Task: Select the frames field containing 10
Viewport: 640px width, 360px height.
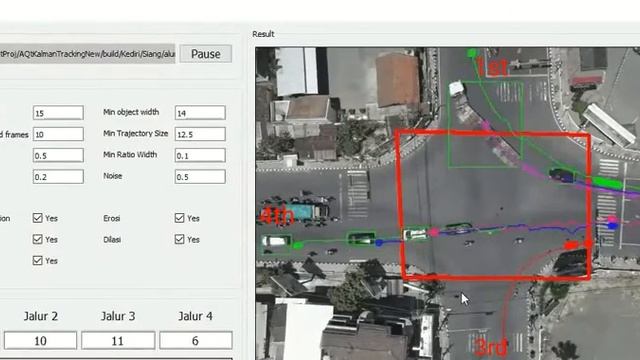Action: pos(58,134)
